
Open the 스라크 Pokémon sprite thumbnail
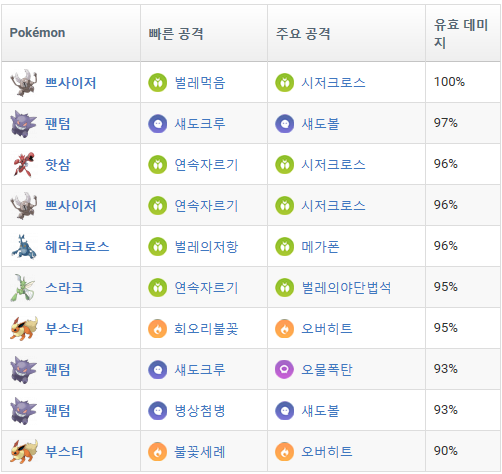23,288
